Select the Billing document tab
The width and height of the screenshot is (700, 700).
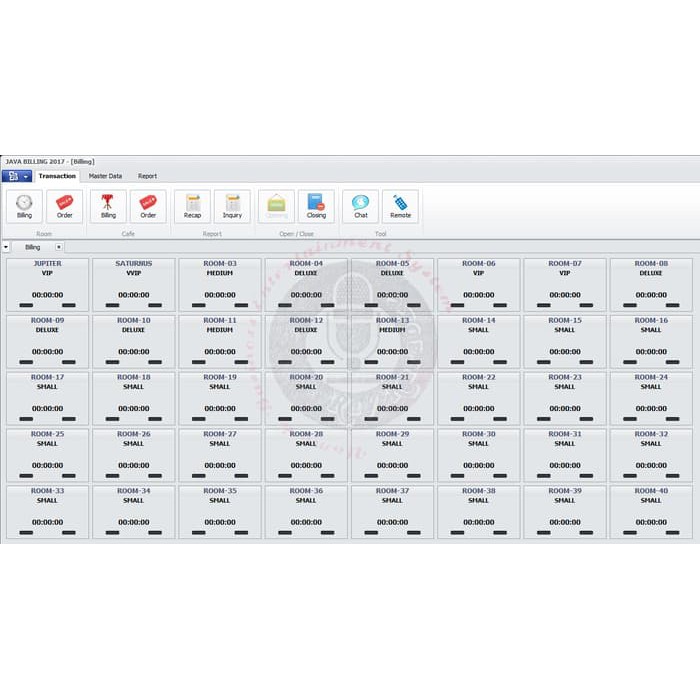tap(33, 247)
